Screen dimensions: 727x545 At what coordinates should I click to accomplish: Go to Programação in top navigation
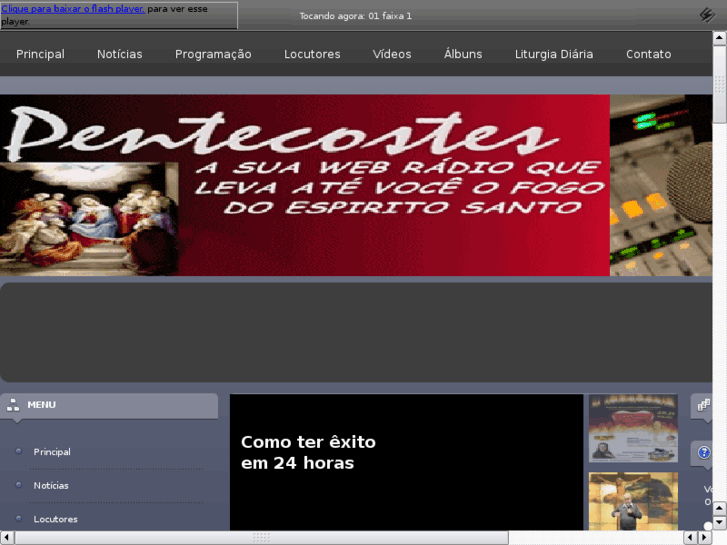point(213,54)
